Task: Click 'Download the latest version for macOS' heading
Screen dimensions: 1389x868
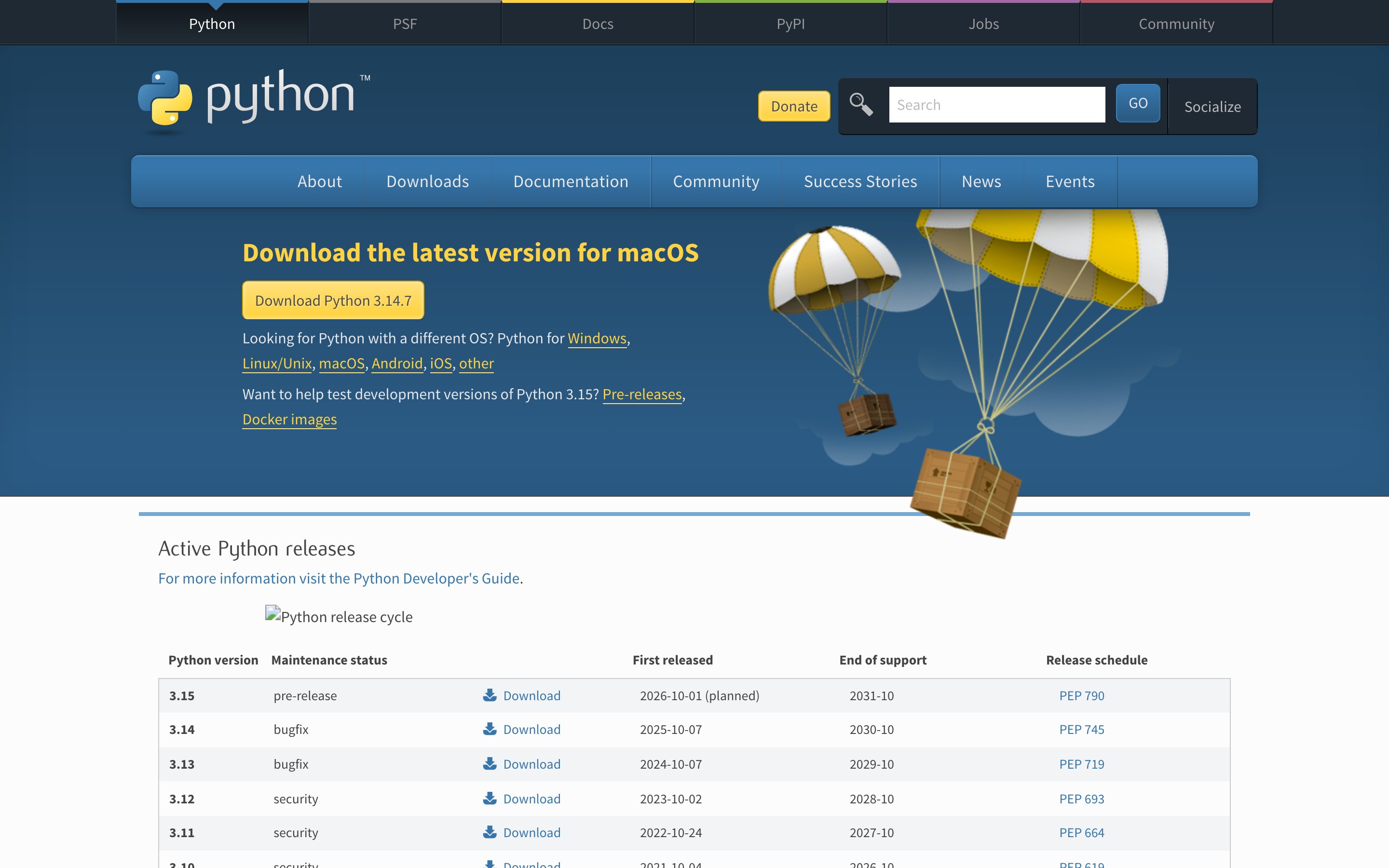Action: tap(470, 253)
